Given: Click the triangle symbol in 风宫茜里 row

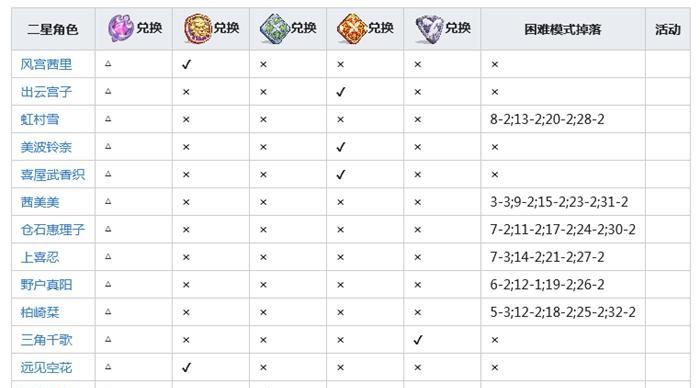Looking at the screenshot, I should coord(108,64).
